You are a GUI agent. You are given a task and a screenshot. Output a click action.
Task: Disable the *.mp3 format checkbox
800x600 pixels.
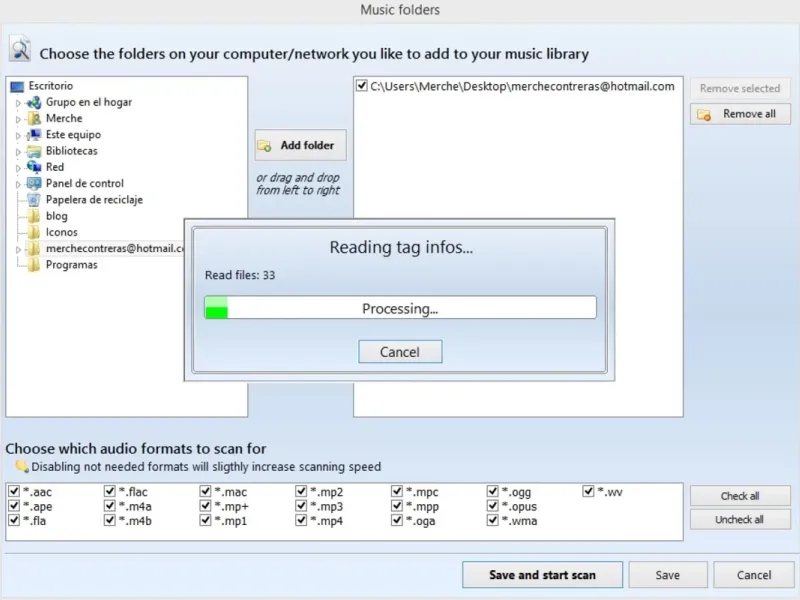click(x=301, y=506)
